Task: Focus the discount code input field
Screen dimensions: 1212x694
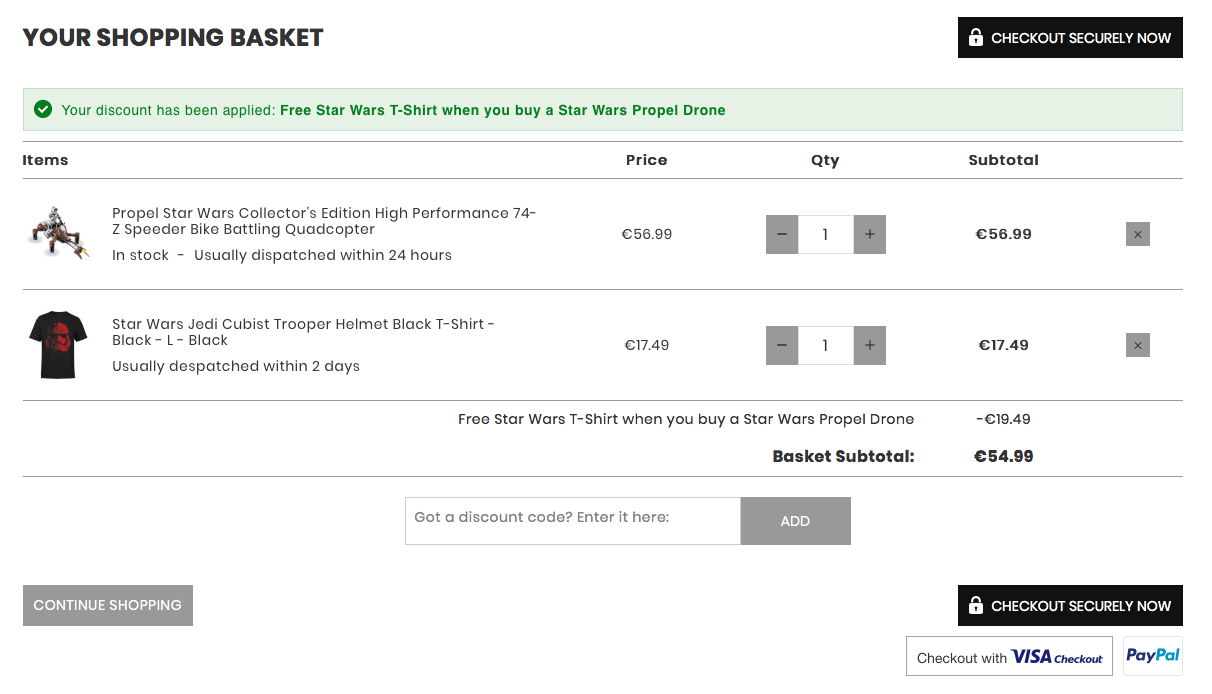Action: [573, 521]
